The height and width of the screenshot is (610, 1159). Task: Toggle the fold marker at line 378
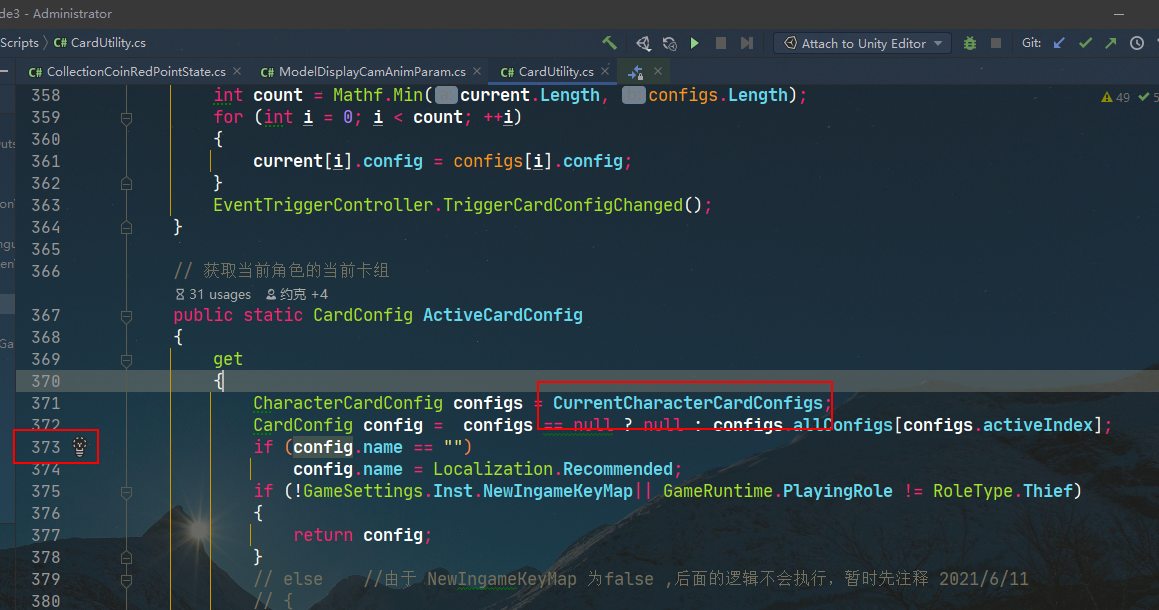126,558
